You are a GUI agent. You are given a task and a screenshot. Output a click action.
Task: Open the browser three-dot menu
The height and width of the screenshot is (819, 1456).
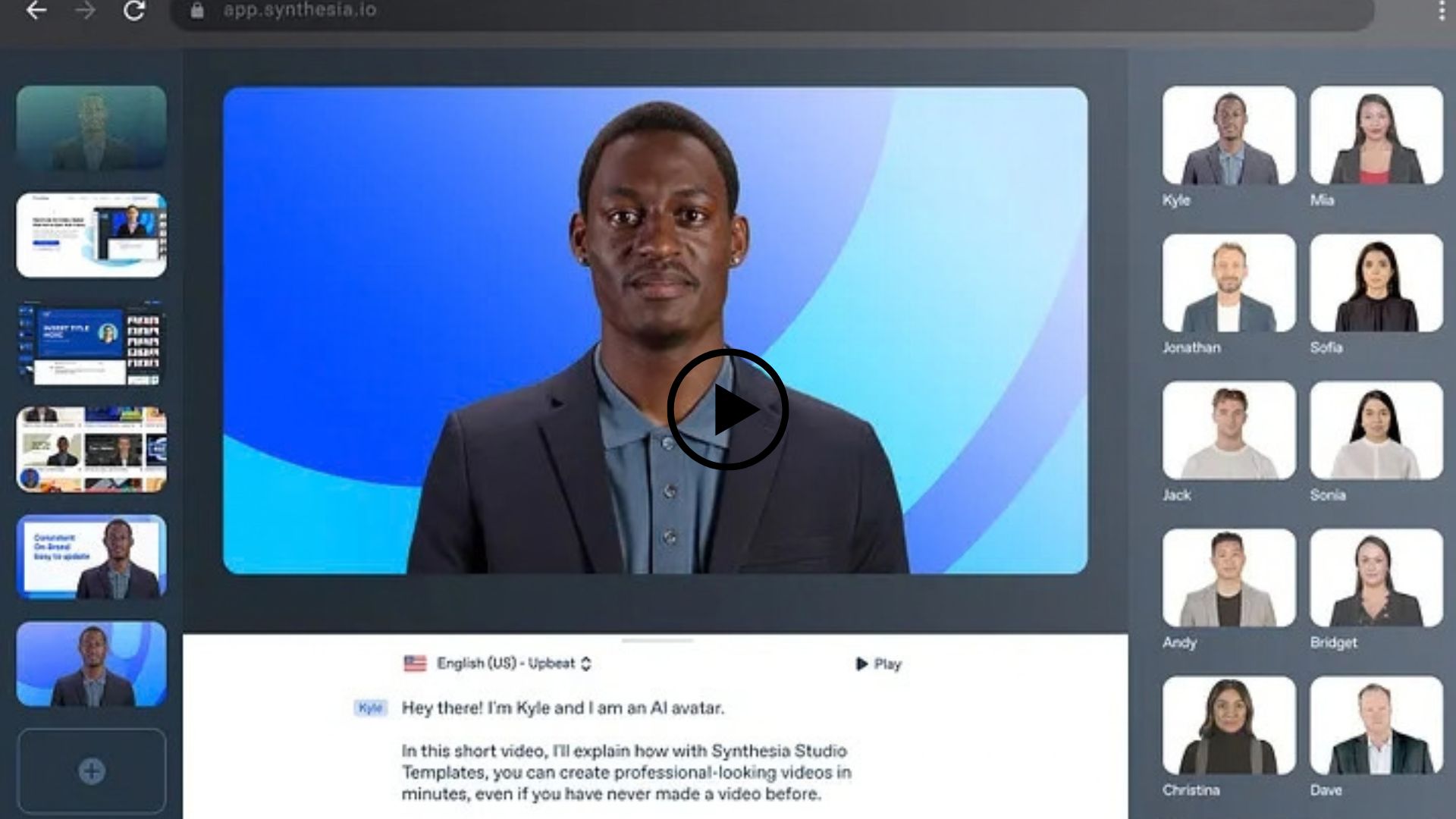click(1442, 11)
